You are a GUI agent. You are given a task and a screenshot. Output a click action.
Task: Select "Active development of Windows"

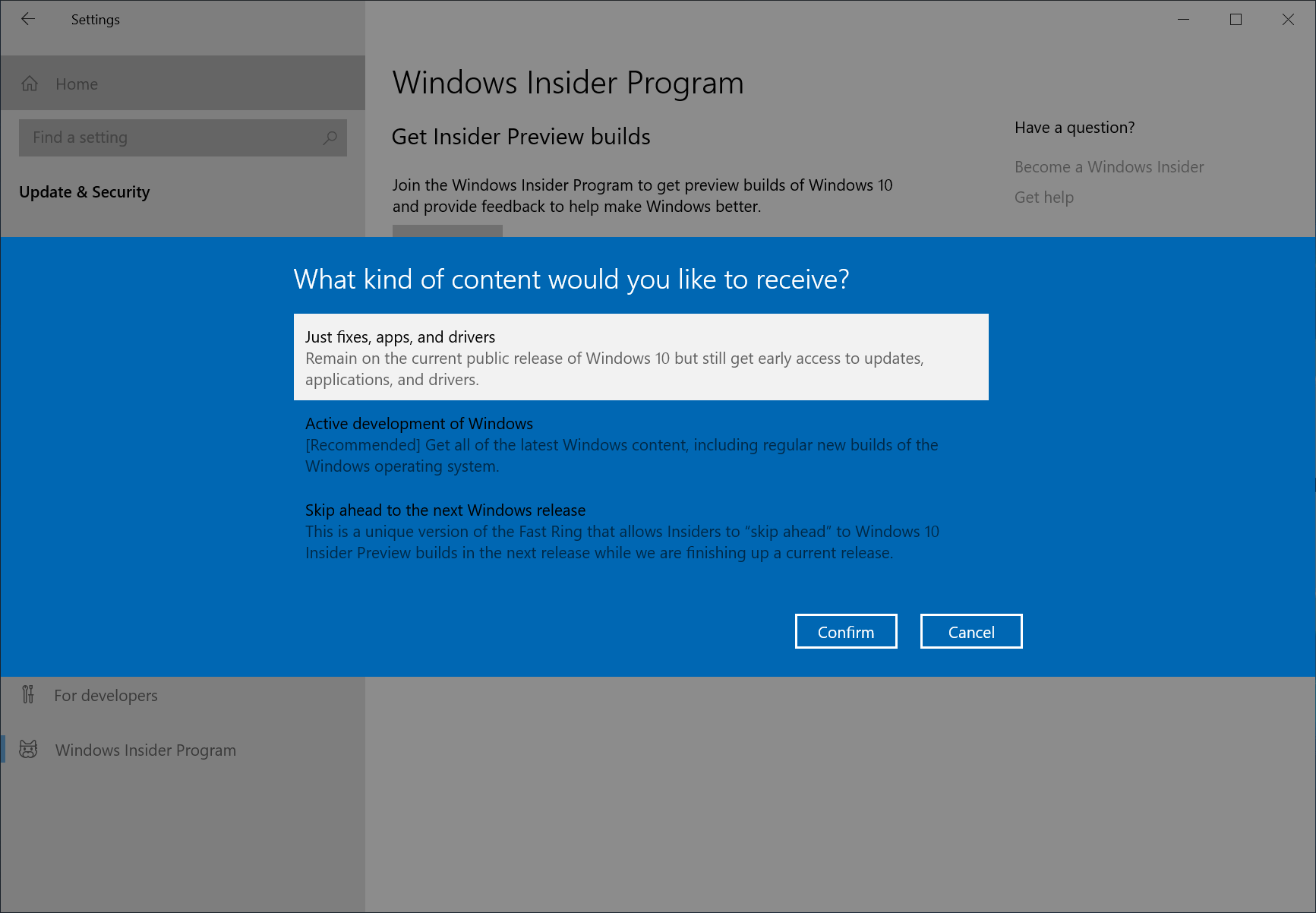point(621,444)
